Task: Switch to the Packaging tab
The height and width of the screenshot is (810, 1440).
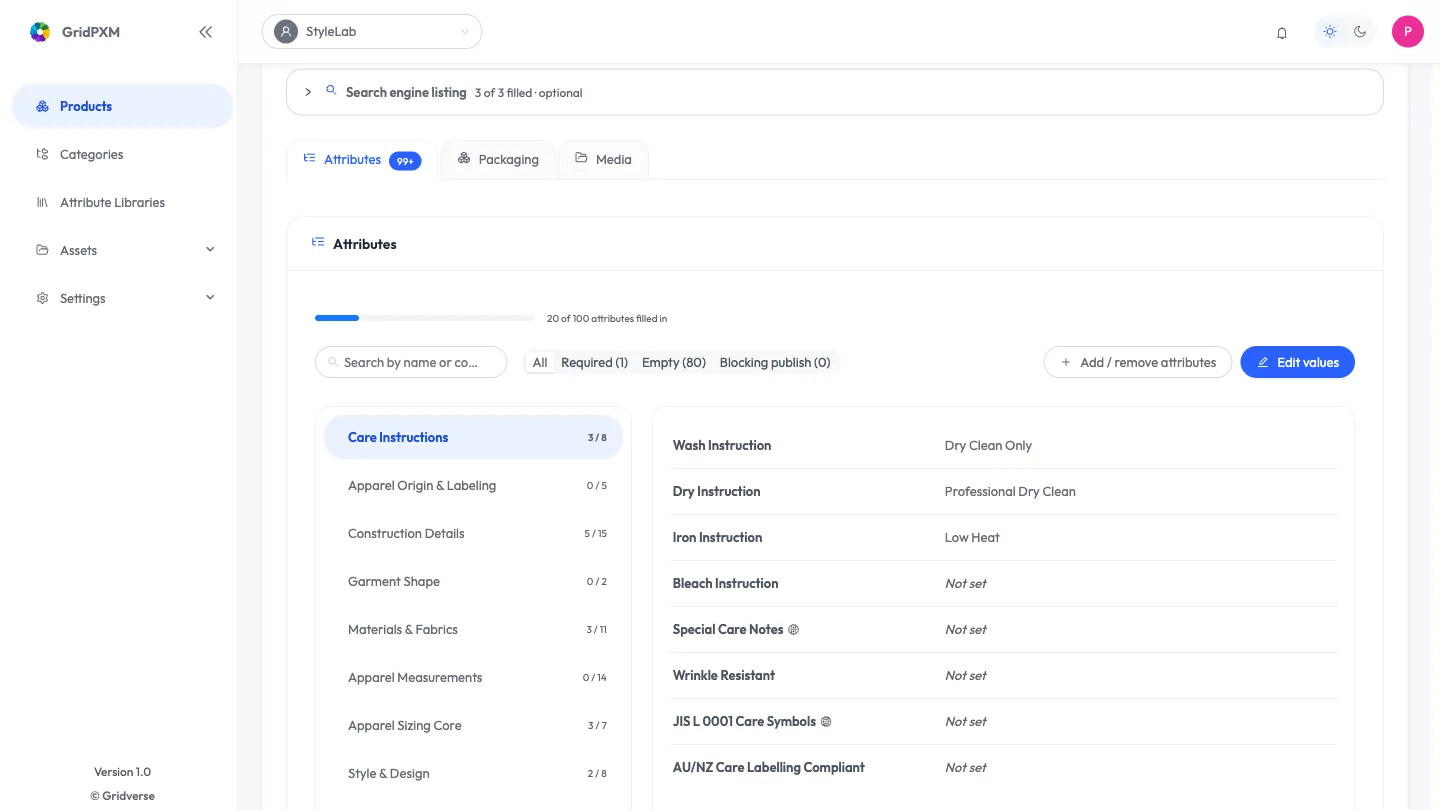Action: [x=498, y=160]
